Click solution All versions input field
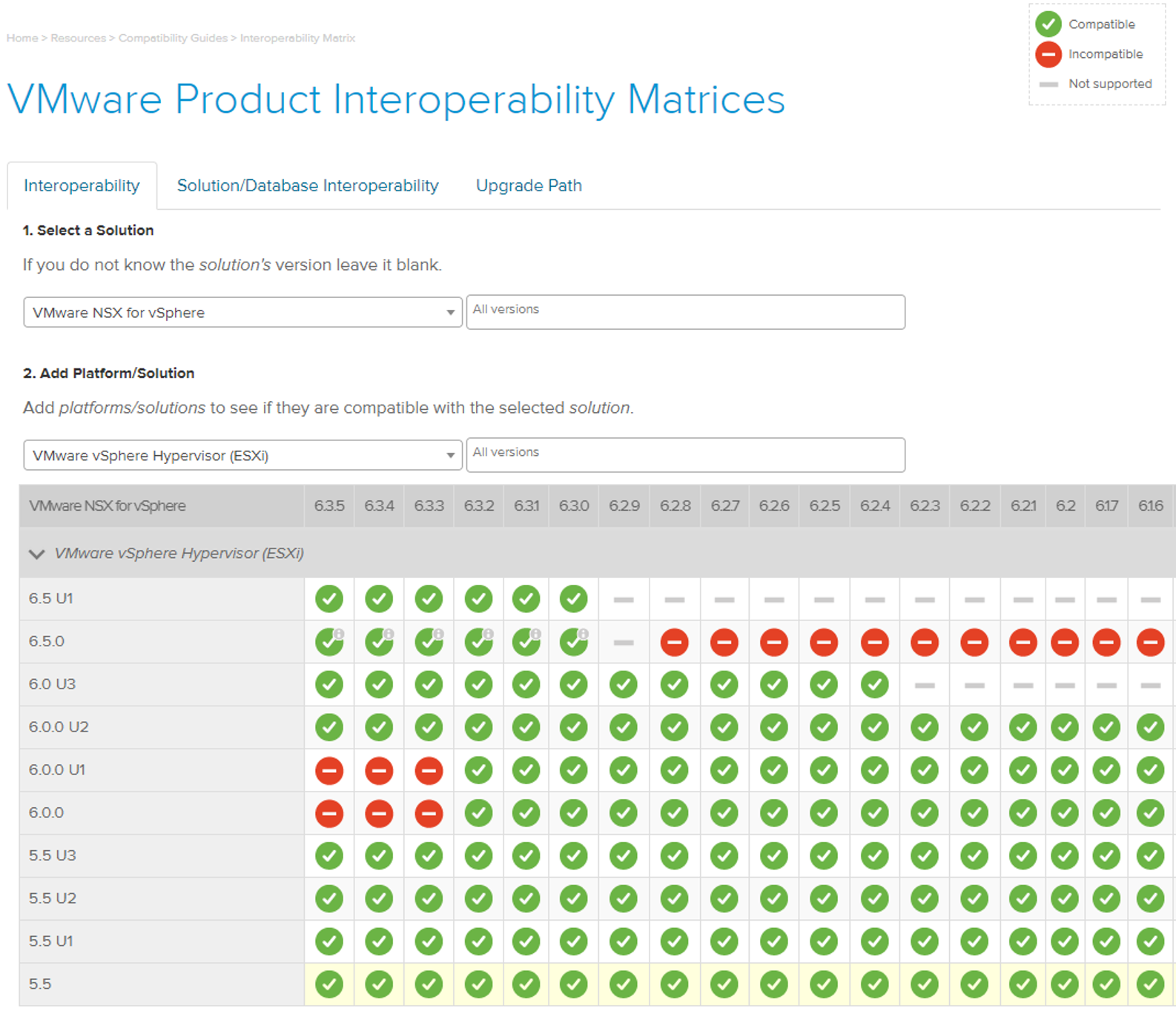This screenshot has width=1176, height=1011. tap(685, 312)
